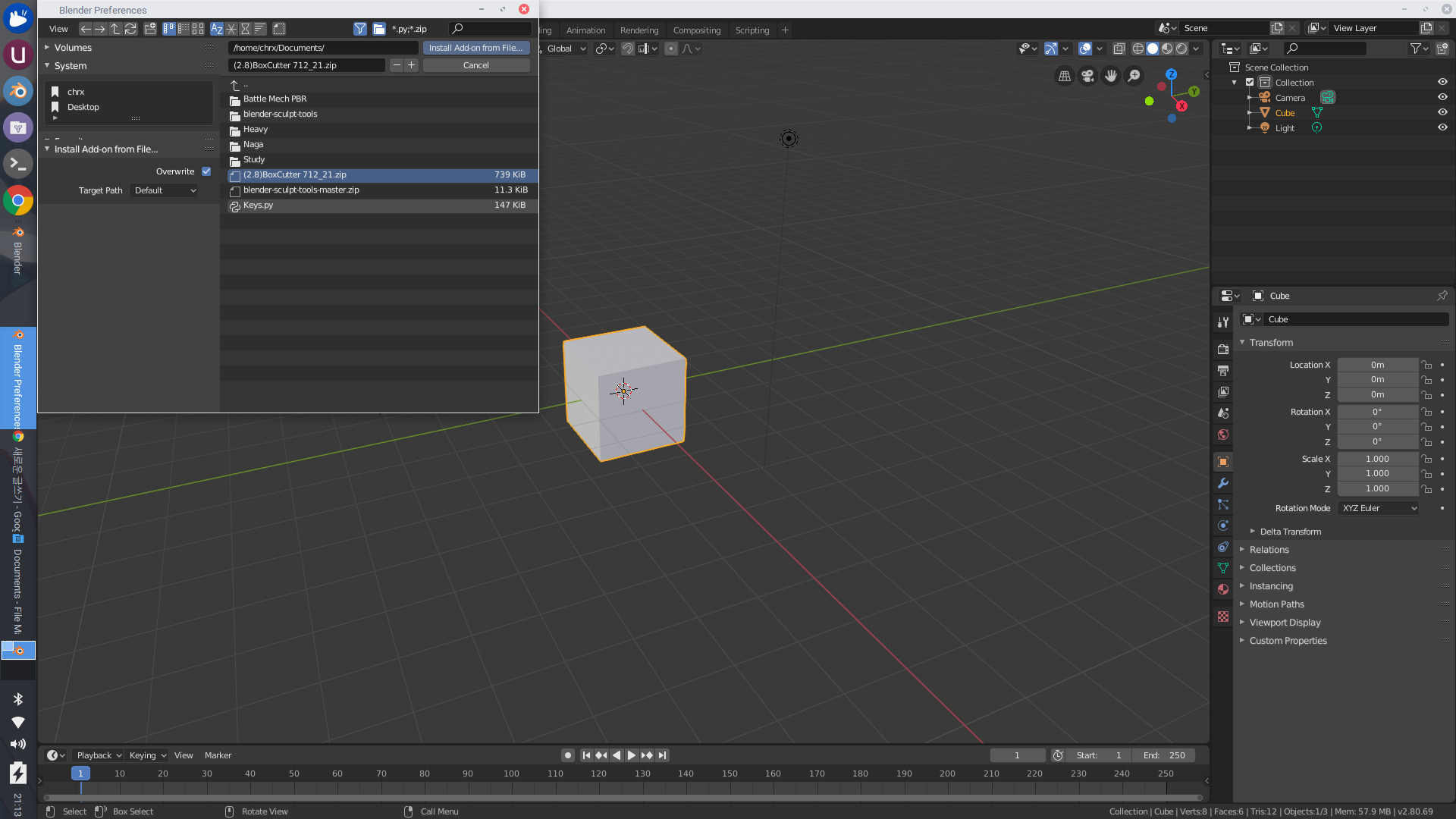Toggle X-ray mode in viewport header

[1119, 49]
